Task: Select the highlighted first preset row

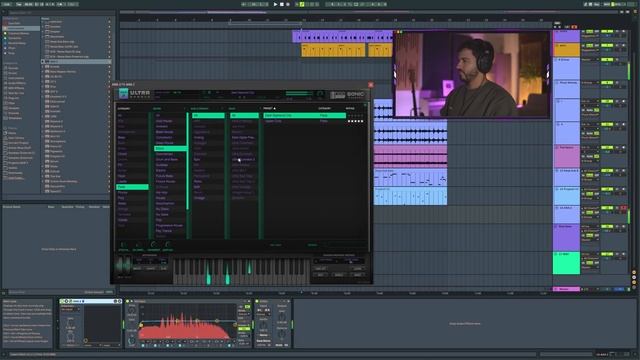Action: click(304, 116)
